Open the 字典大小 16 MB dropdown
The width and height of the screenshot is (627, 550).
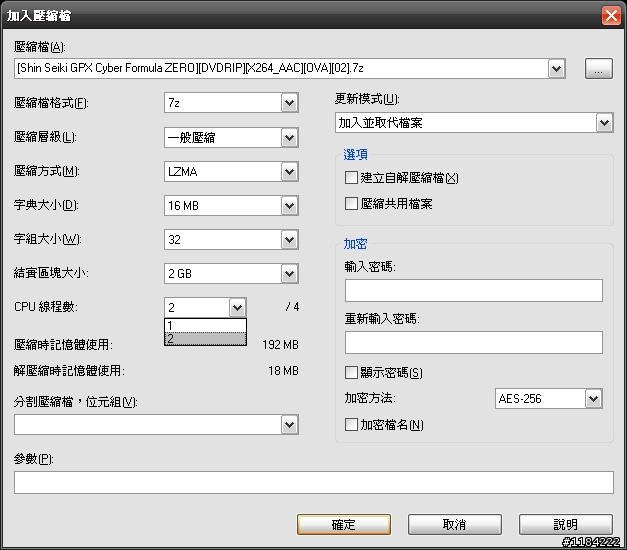[290, 206]
